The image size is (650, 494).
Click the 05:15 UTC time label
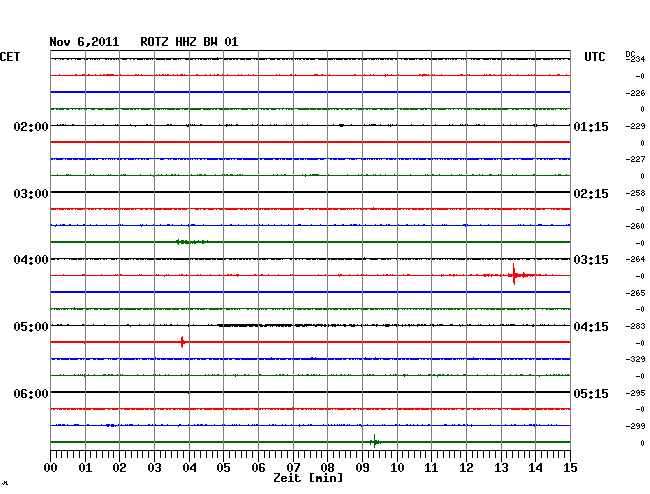pos(591,393)
